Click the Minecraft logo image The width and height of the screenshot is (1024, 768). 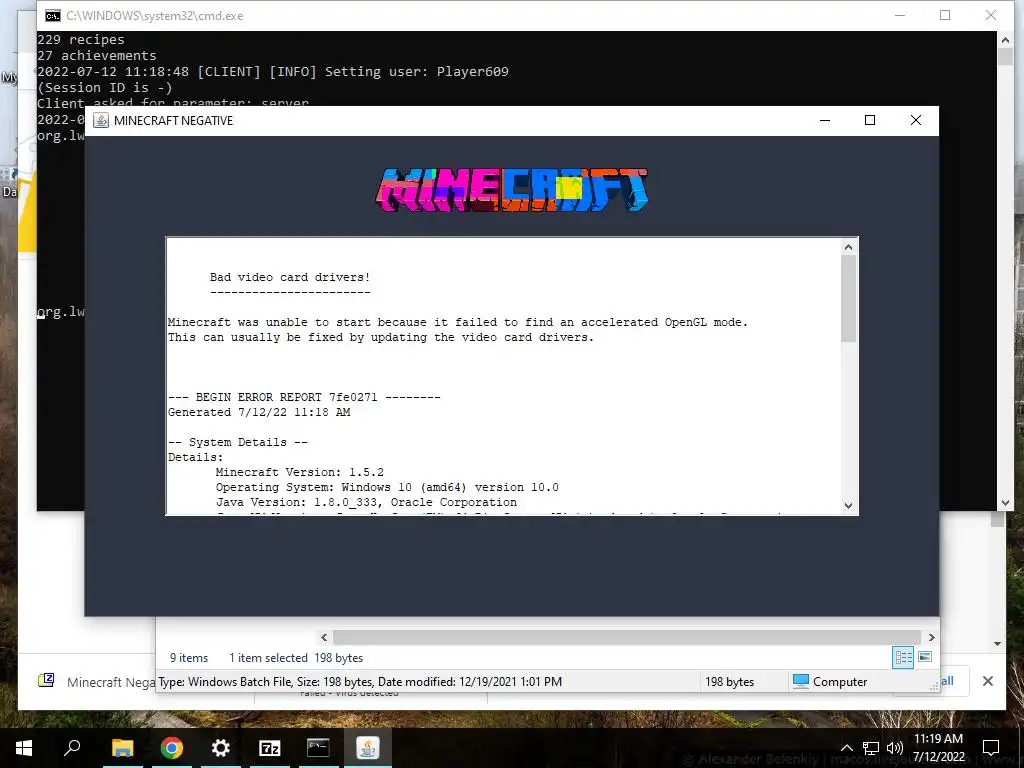[x=512, y=189]
